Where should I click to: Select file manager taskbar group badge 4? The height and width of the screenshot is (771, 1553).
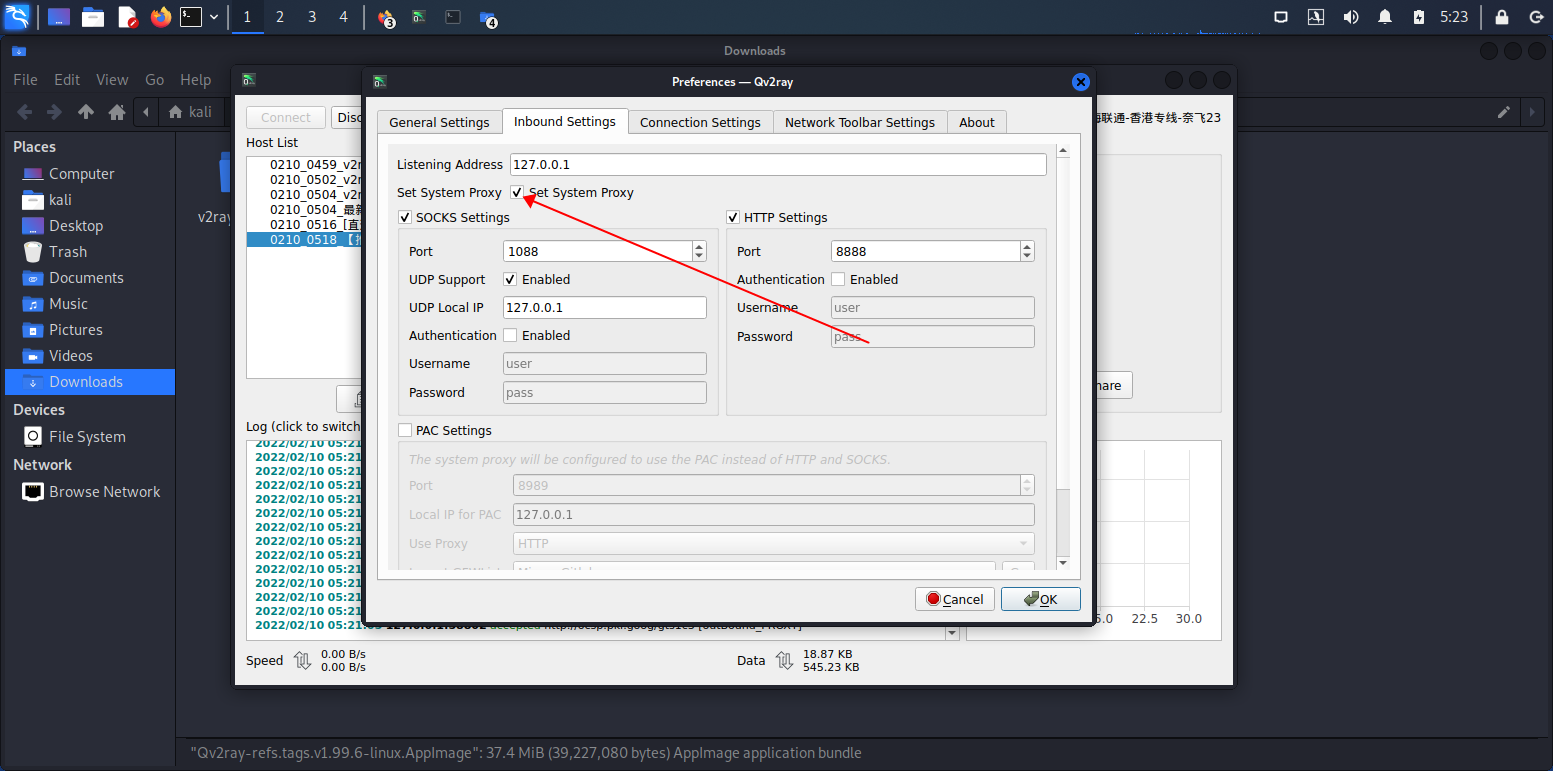click(x=487, y=18)
